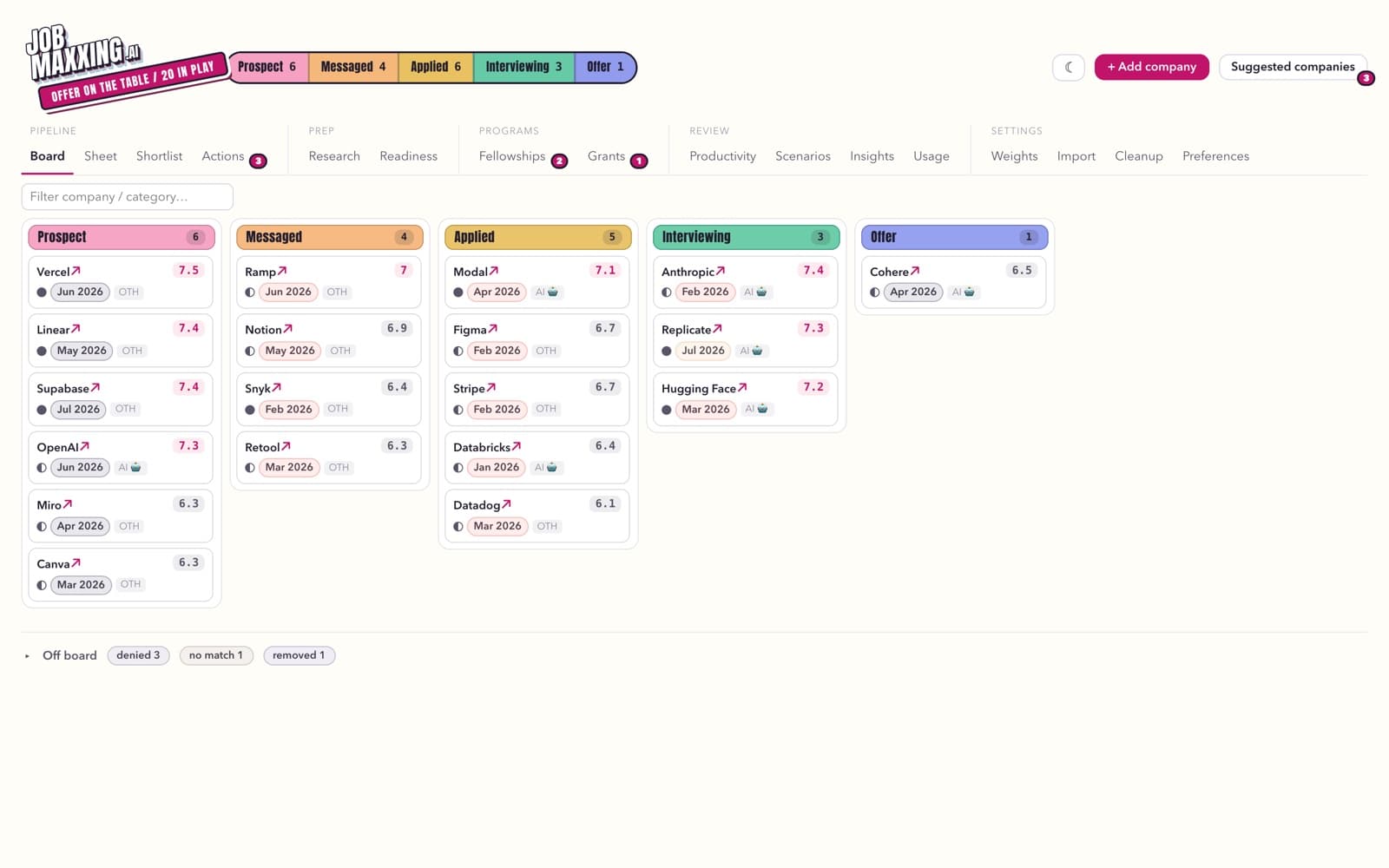1389x868 pixels.
Task: Click the AI robot tag on Modal
Action: pos(547,293)
